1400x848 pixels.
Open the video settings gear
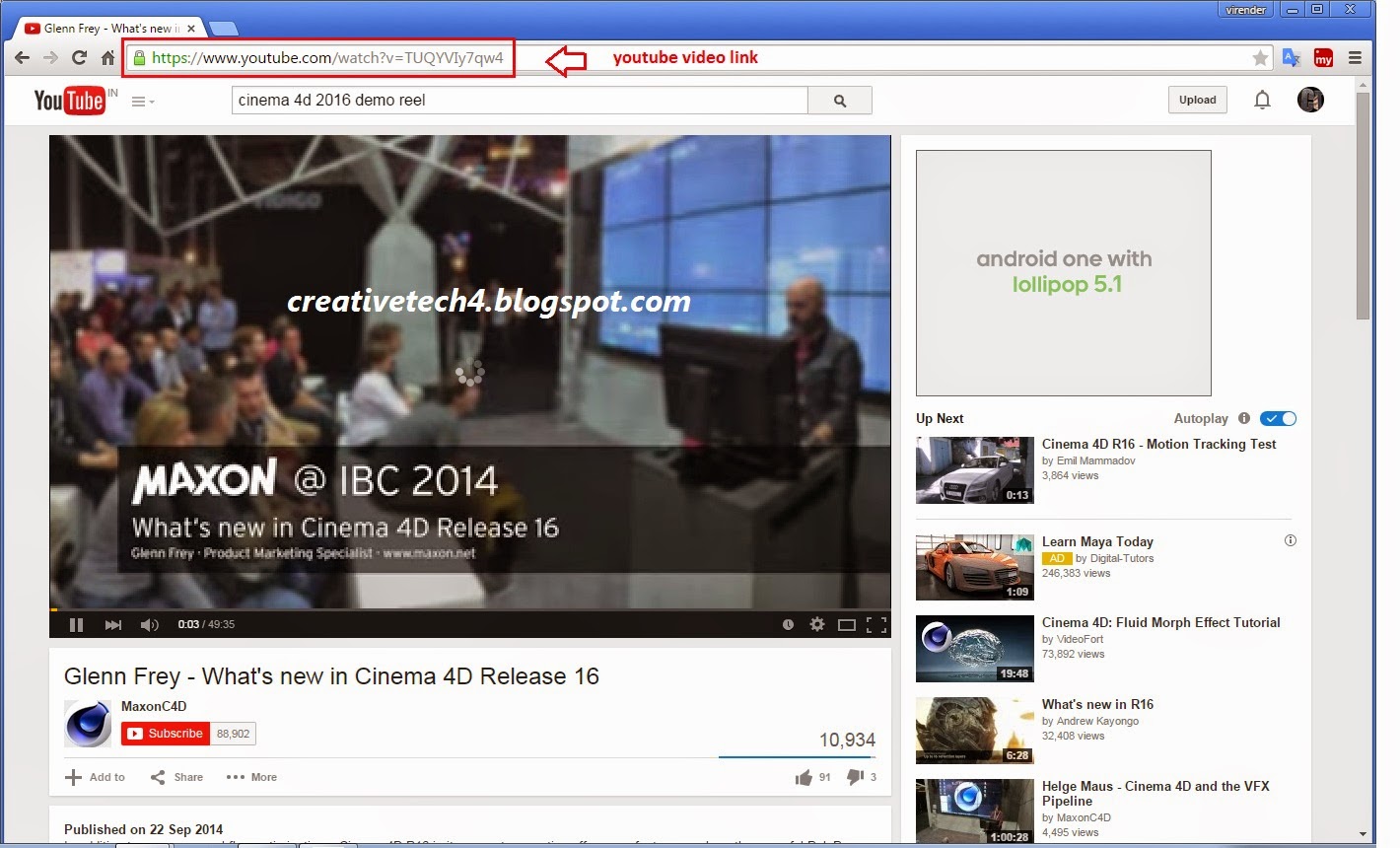[x=817, y=624]
